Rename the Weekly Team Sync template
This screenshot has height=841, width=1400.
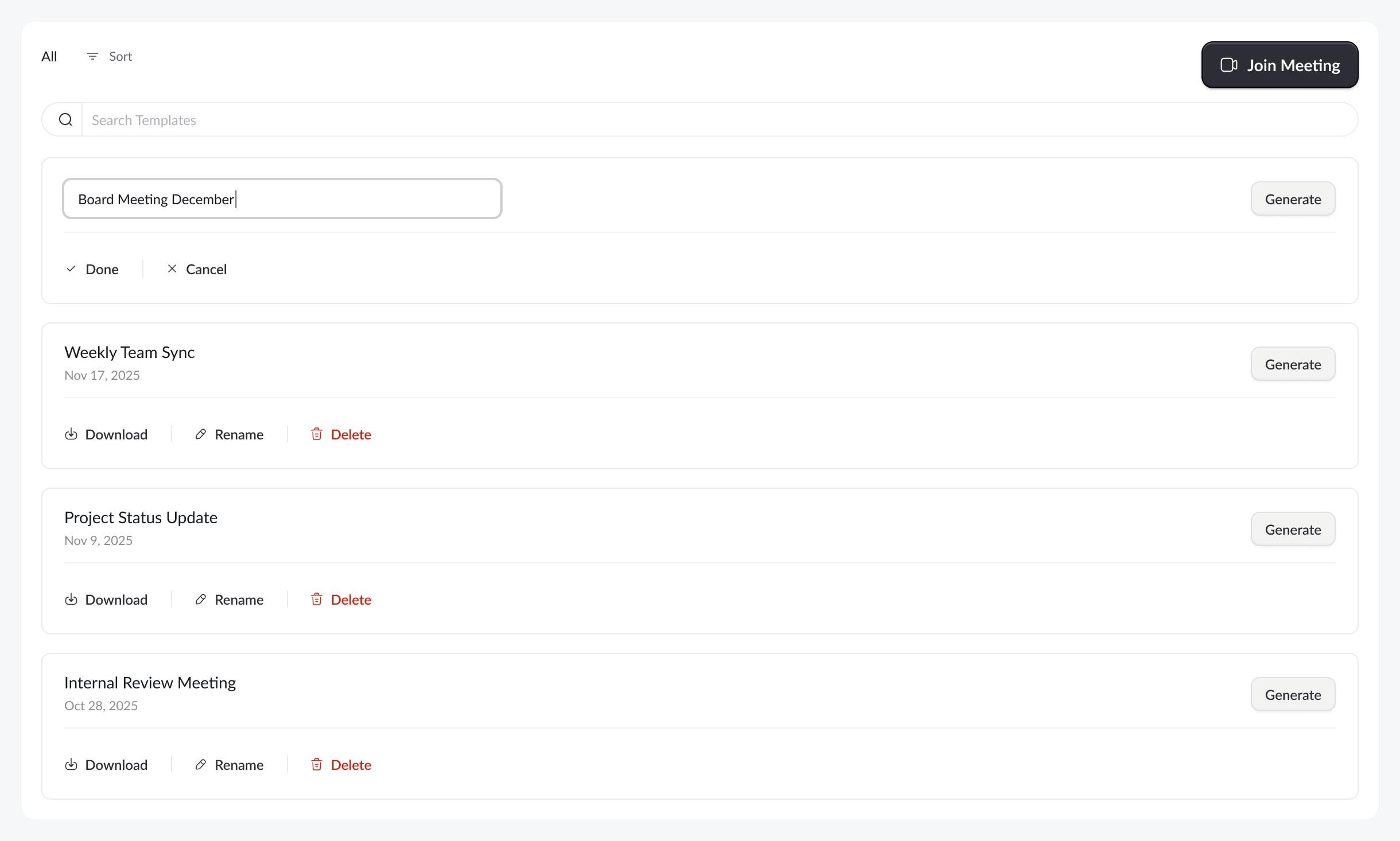230,434
